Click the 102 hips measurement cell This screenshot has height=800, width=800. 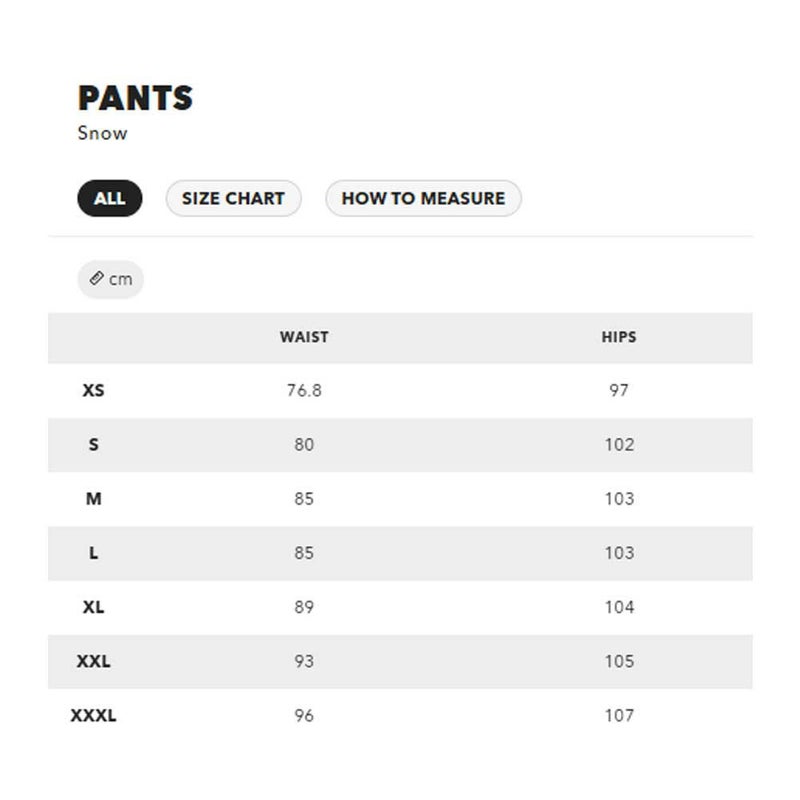[x=619, y=444]
